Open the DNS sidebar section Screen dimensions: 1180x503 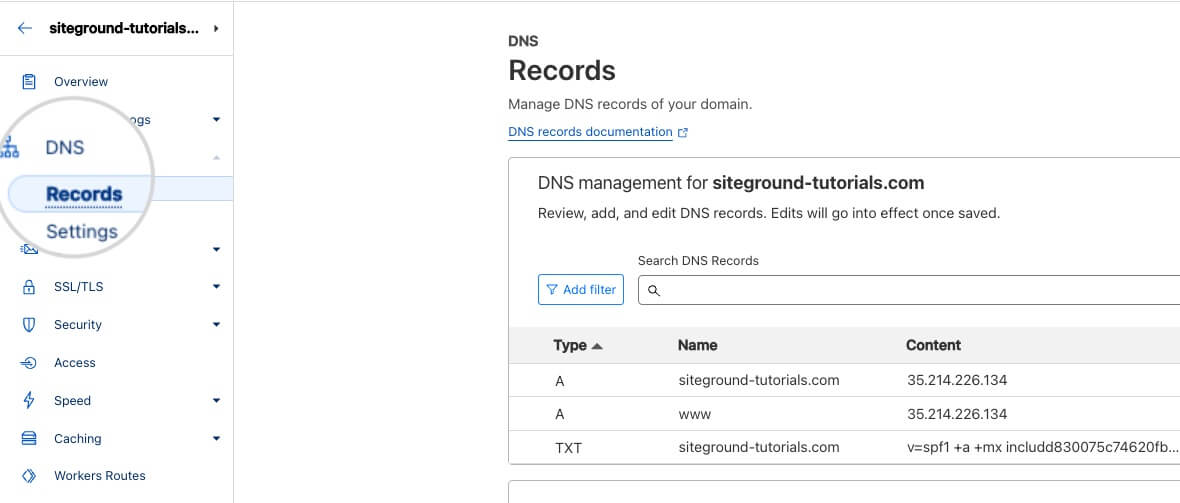pyautogui.click(x=65, y=148)
